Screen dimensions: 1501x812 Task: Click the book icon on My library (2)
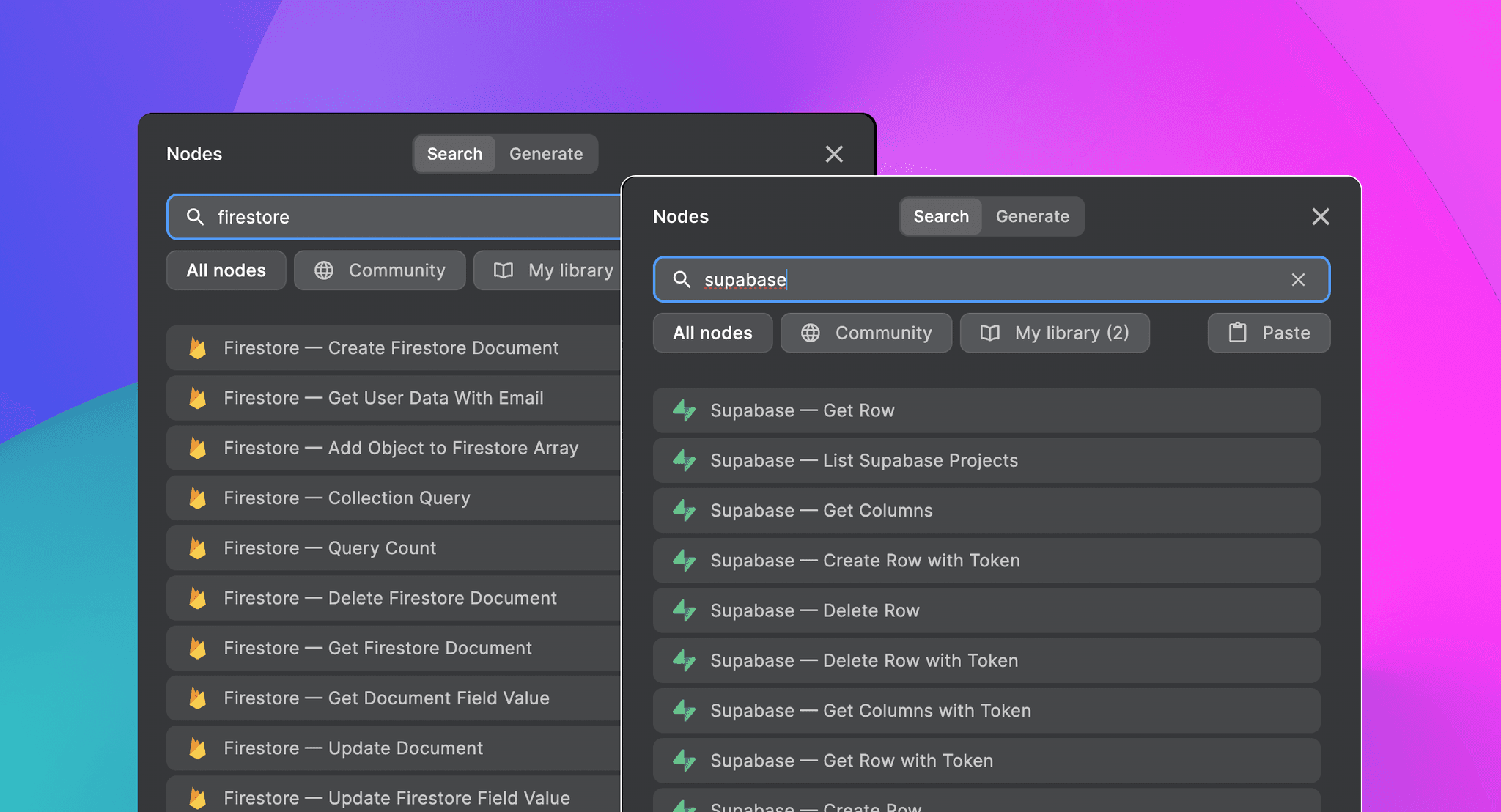(x=989, y=333)
